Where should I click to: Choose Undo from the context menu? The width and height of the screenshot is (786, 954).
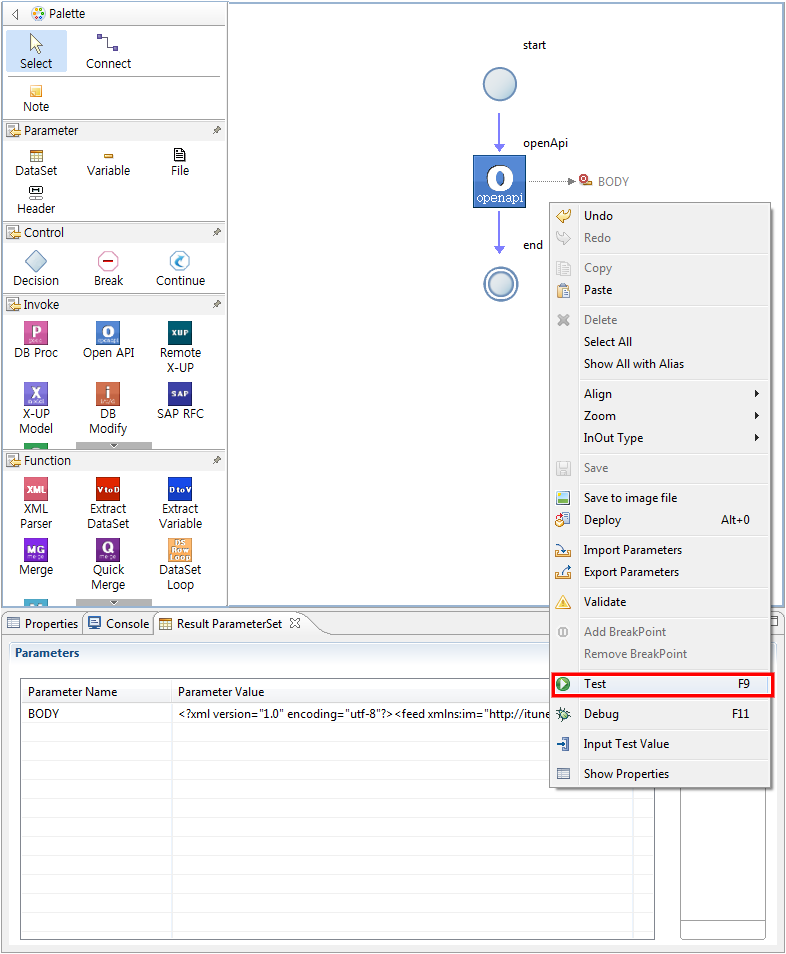tap(660, 215)
